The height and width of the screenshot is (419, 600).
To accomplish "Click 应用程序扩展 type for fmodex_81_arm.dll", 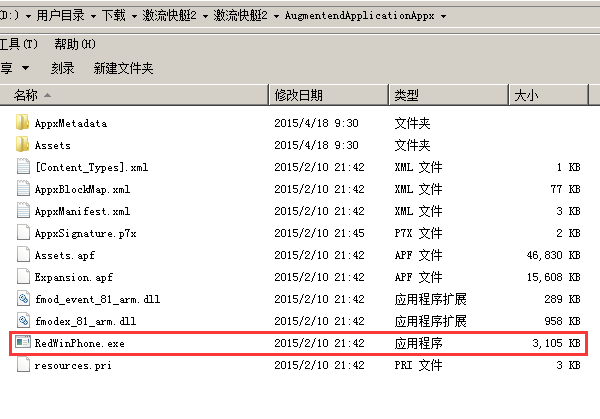I will click(x=430, y=321).
